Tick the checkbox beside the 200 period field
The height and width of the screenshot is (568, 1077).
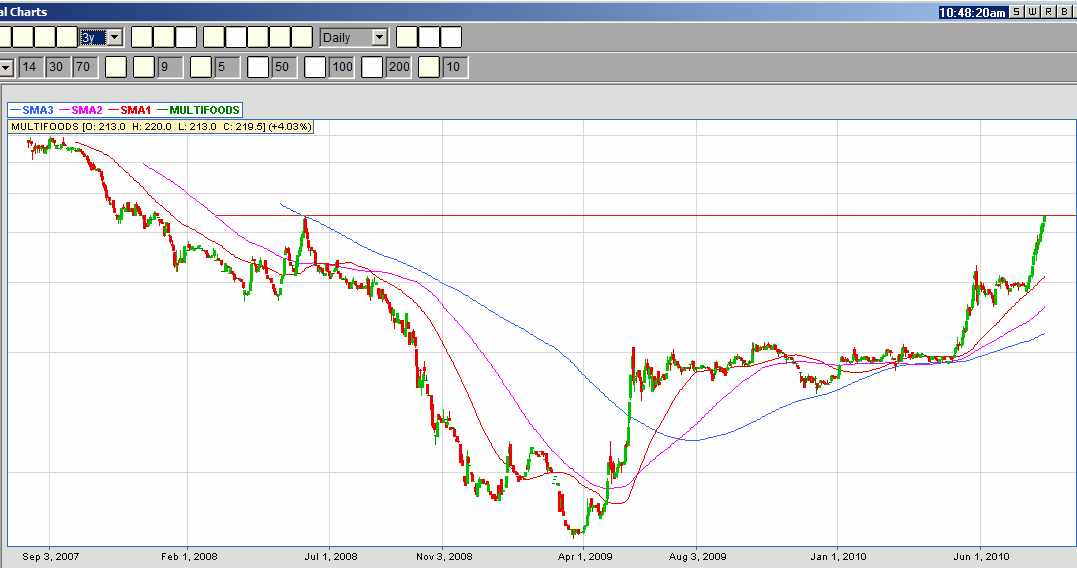coord(372,68)
